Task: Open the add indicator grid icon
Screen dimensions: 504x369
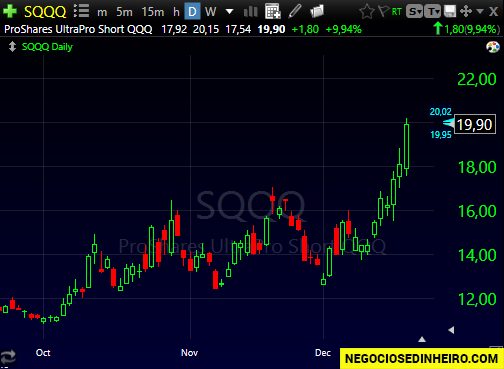Action: tap(273, 11)
